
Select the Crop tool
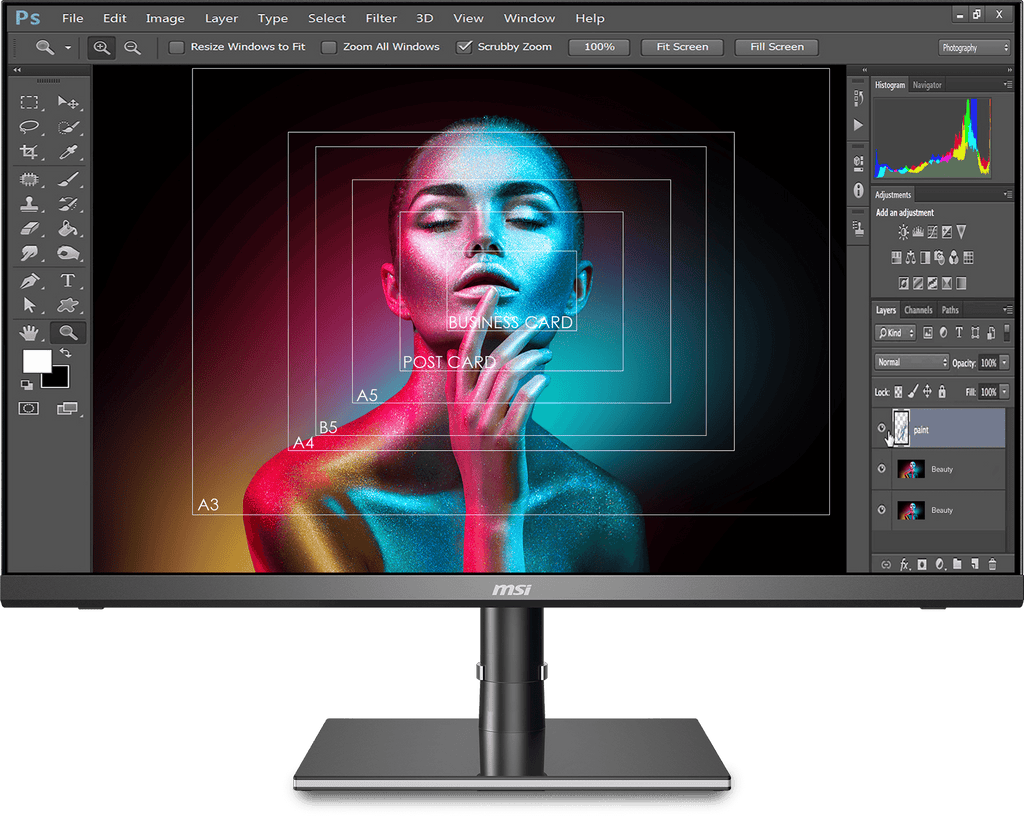[29, 152]
